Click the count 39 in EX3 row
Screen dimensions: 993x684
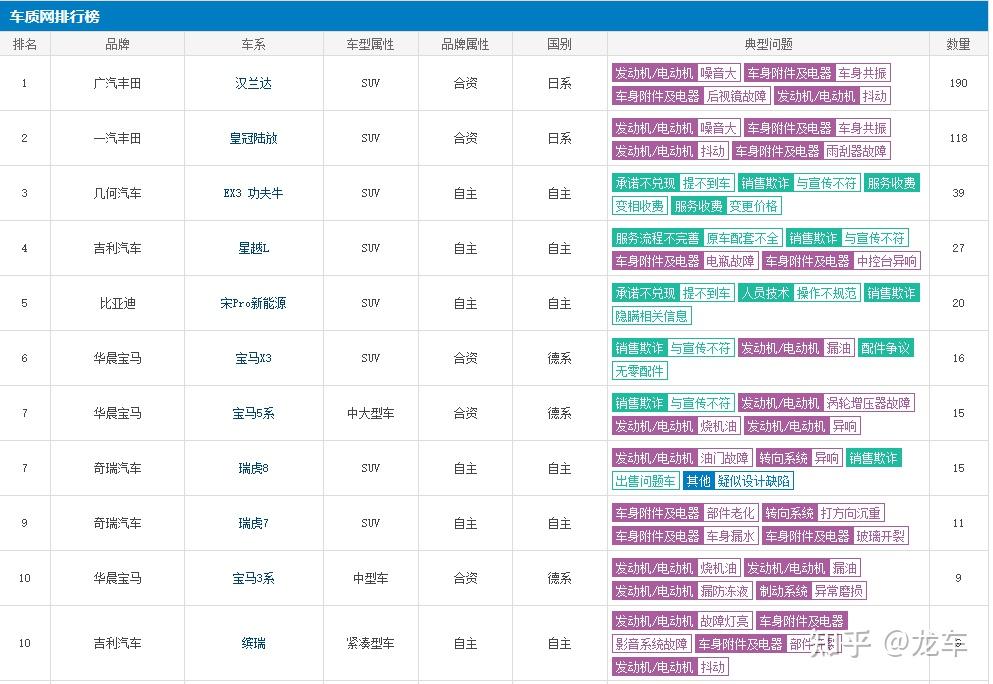pos(958,193)
